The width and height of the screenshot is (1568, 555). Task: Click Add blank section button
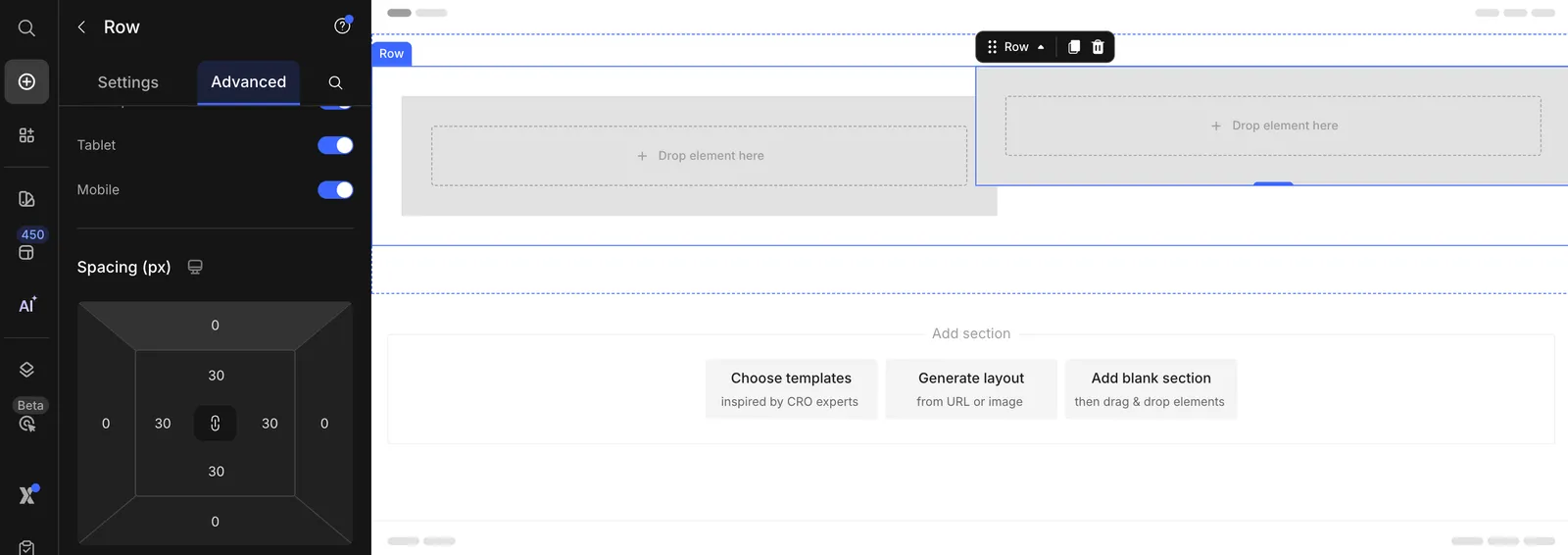coord(1151,389)
